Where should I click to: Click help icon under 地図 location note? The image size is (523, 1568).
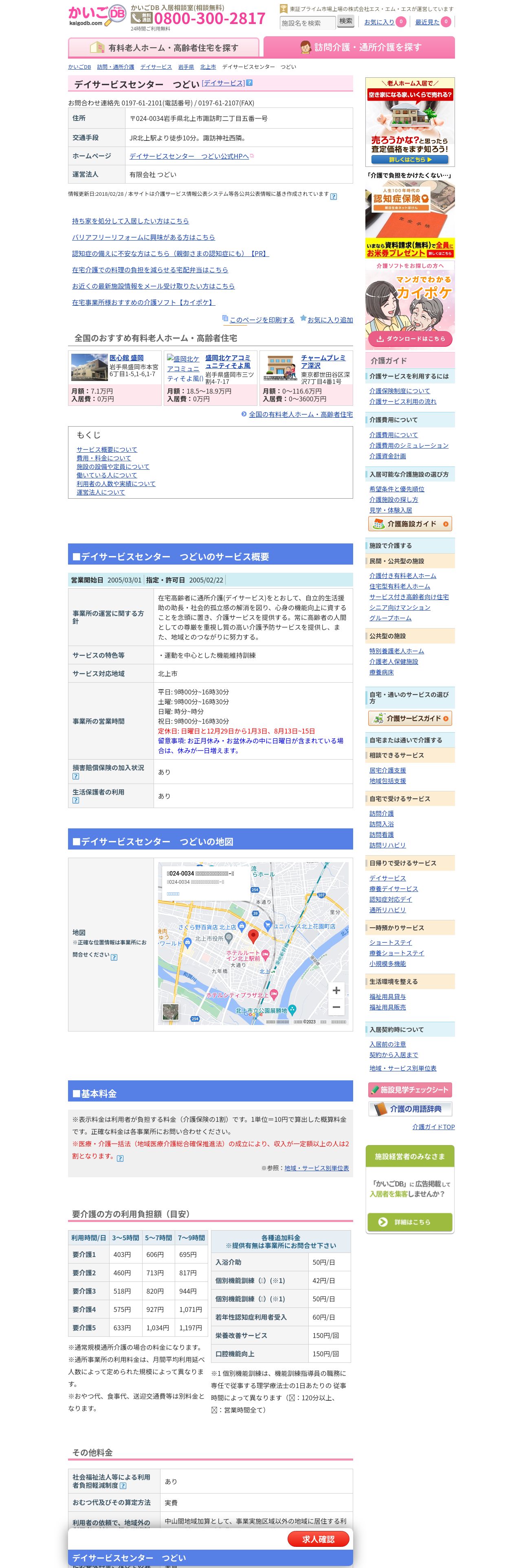(x=114, y=957)
